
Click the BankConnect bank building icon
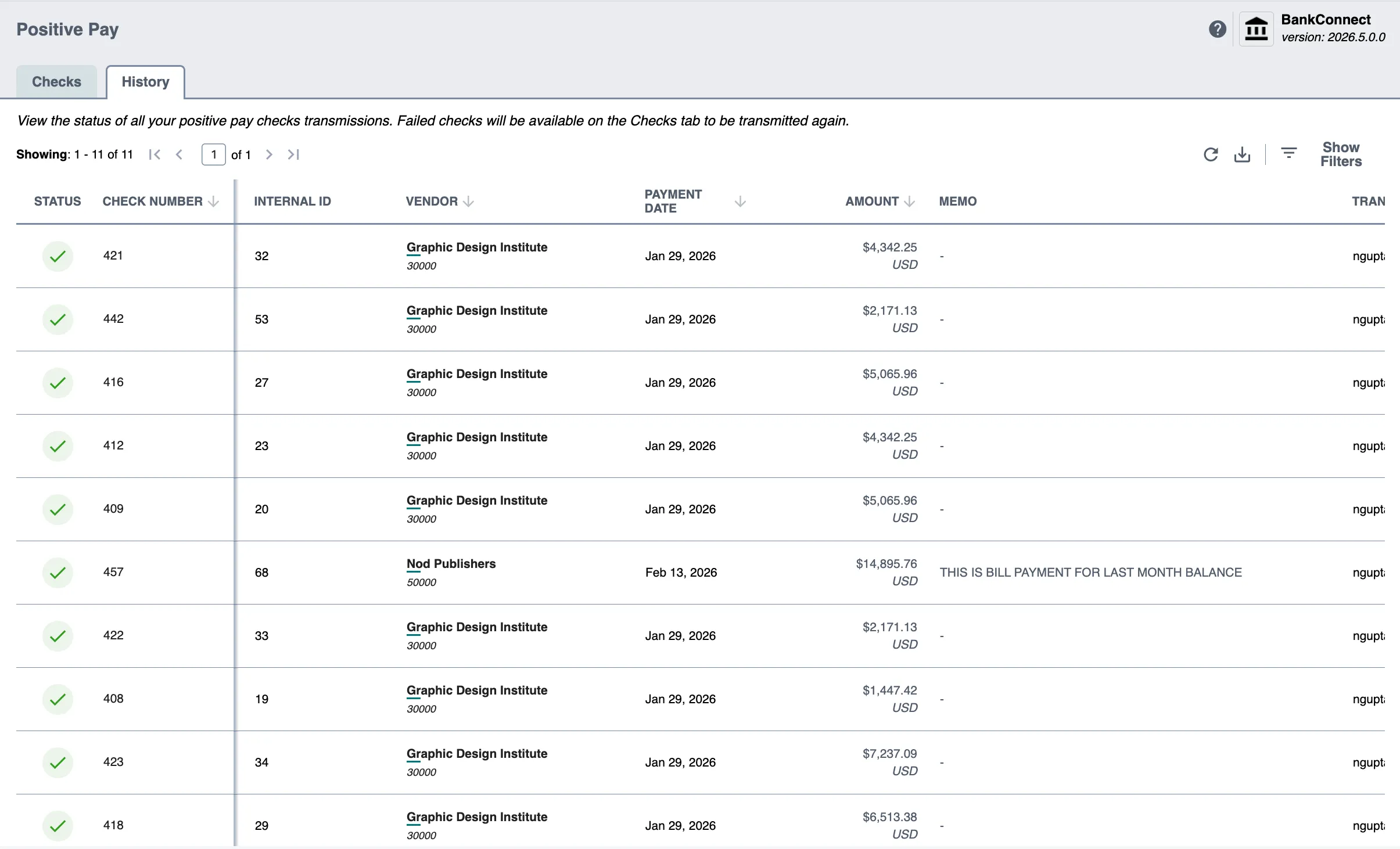(x=1257, y=29)
